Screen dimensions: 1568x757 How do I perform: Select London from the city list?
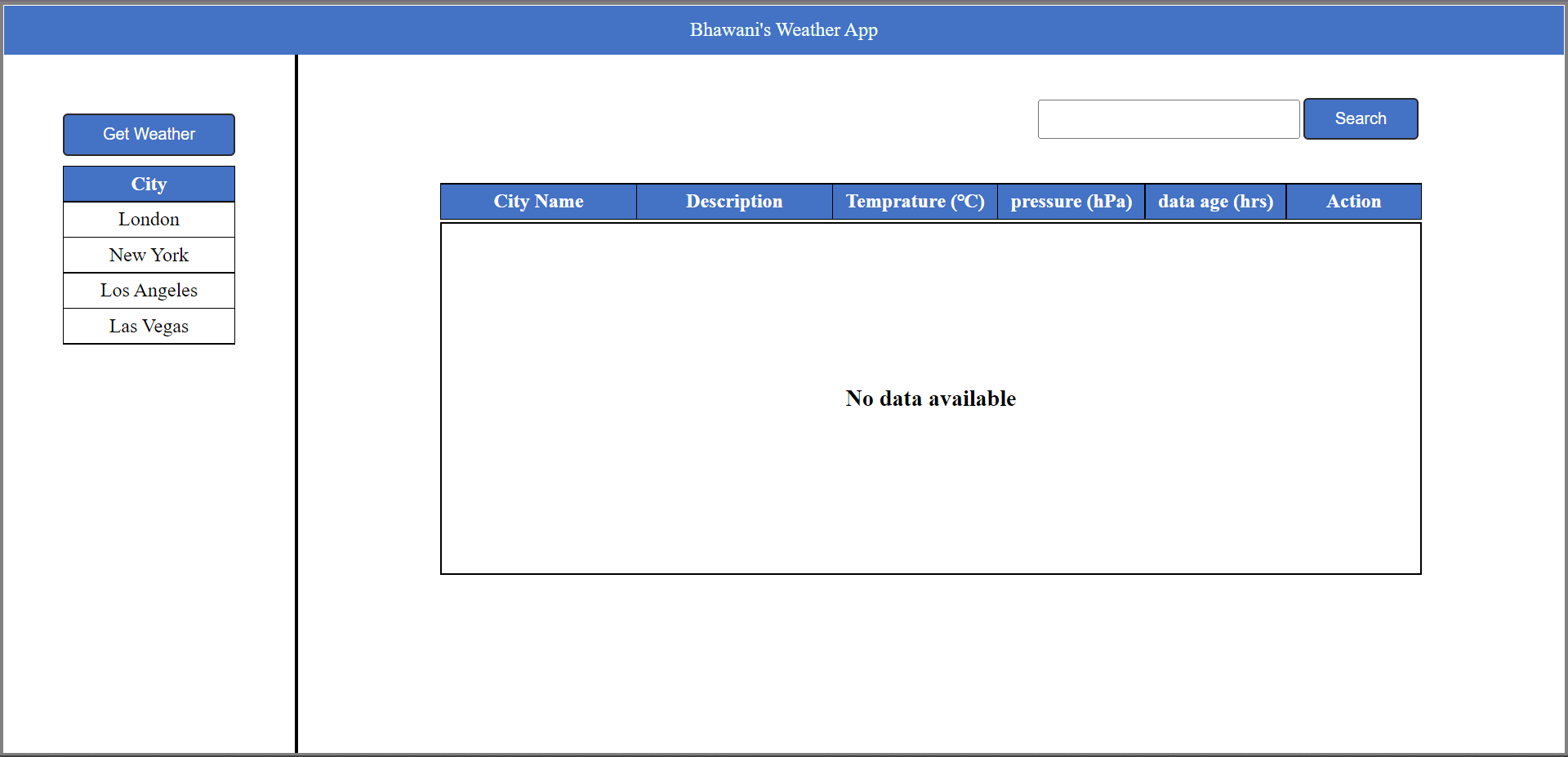click(149, 219)
